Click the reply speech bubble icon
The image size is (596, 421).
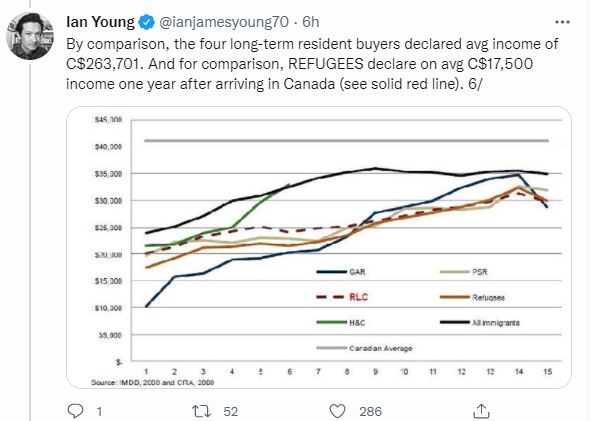75,411
